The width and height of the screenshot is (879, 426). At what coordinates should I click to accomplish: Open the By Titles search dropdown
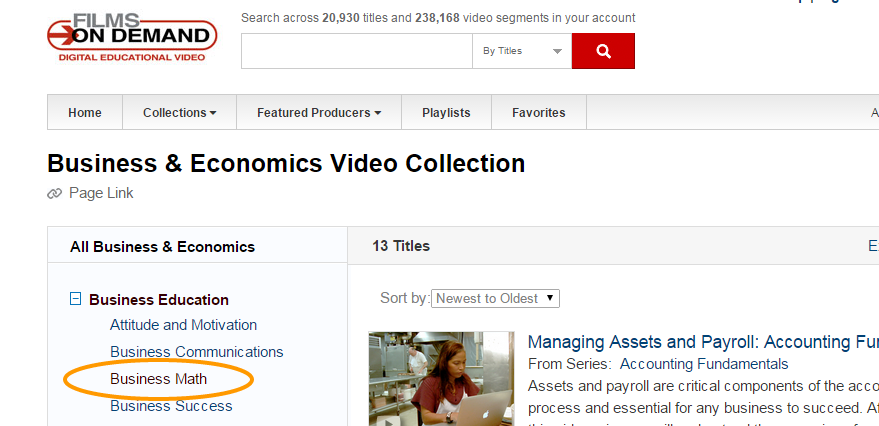click(522, 51)
